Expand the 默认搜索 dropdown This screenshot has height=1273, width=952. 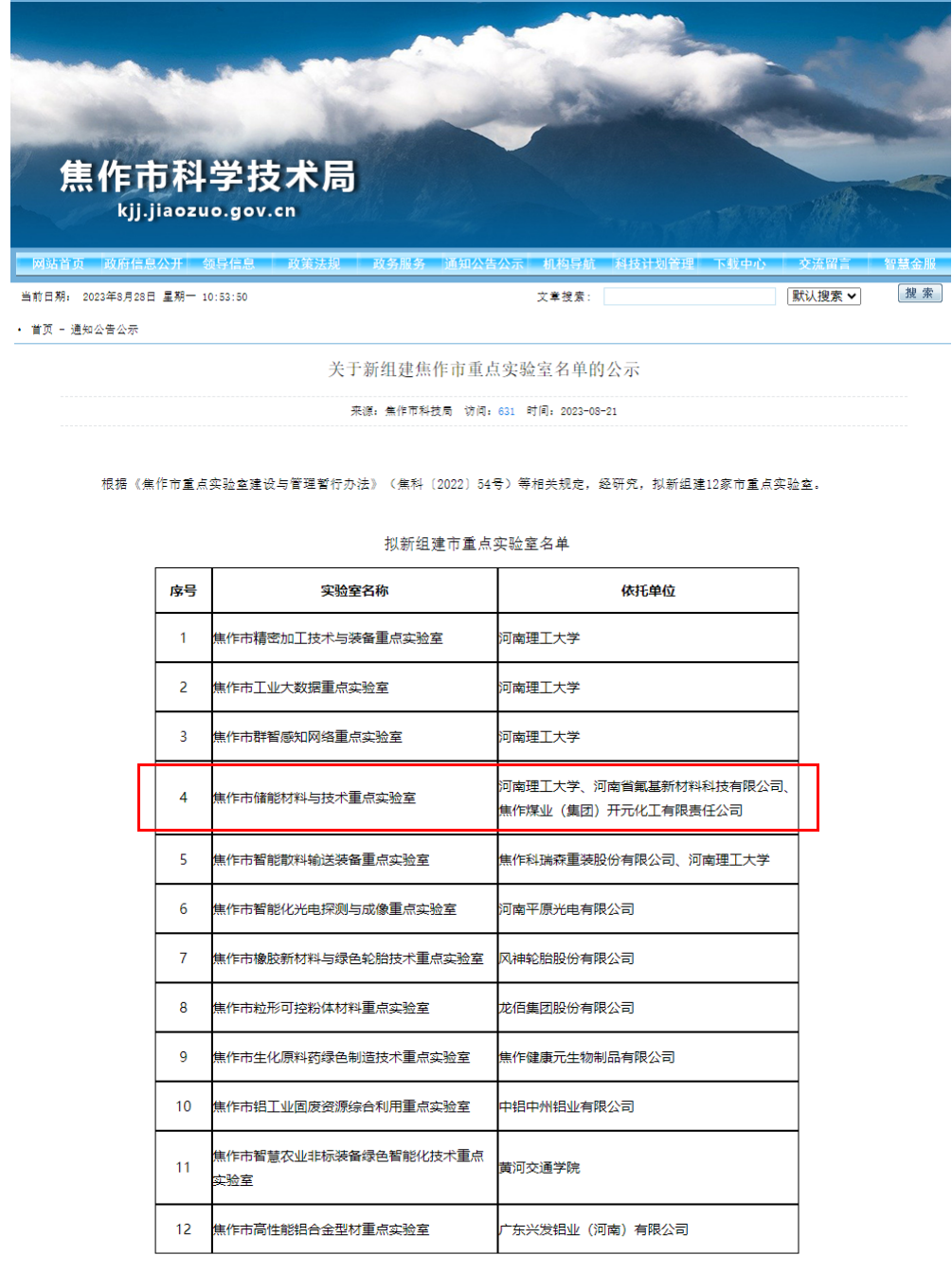click(824, 296)
